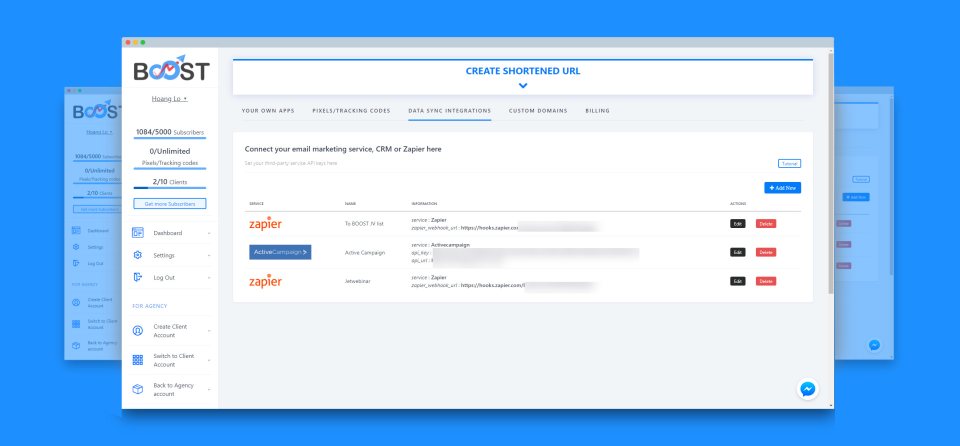This screenshot has height=446, width=960.
Task: Expand the Create Client Account chevron
Action: 209,331
